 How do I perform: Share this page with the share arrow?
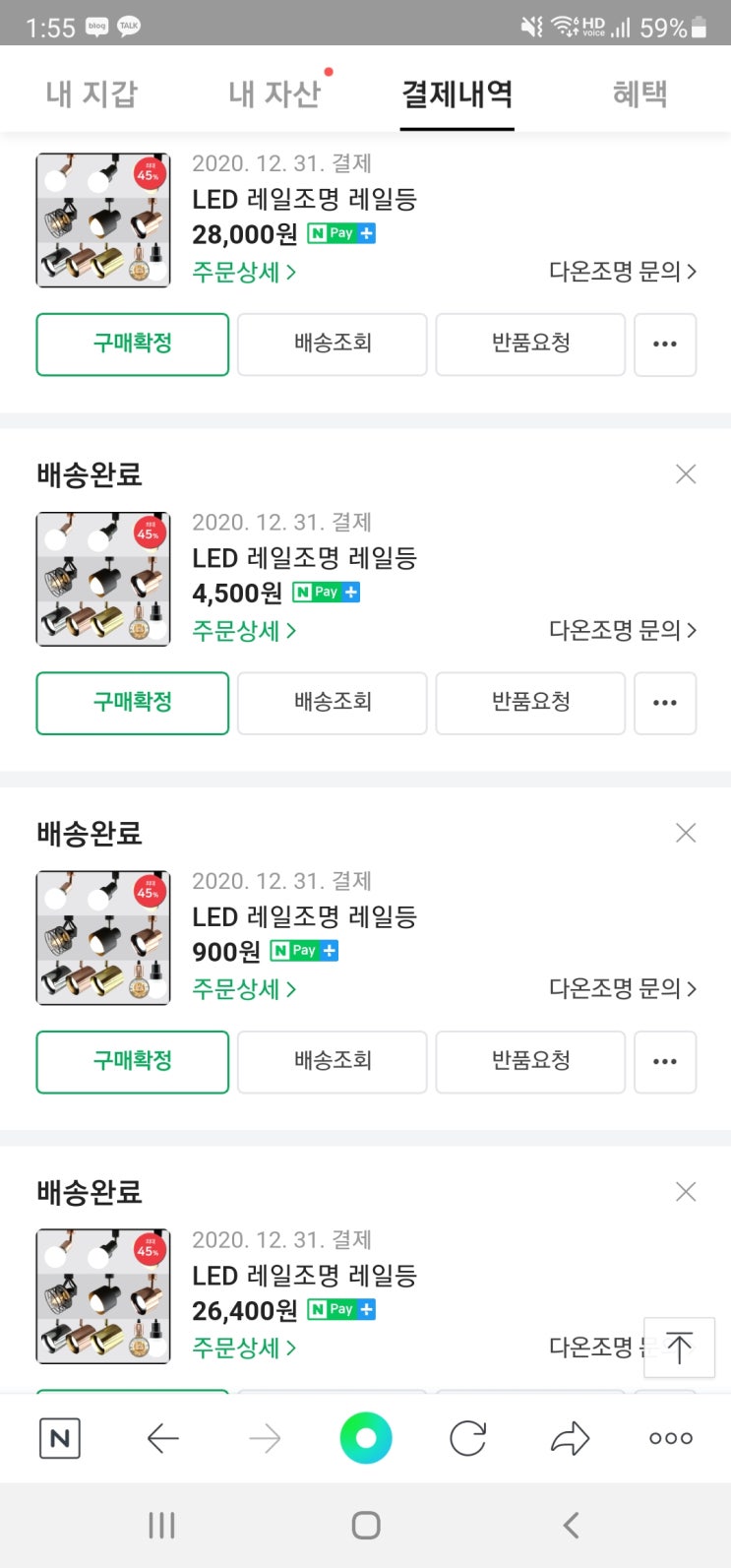click(570, 1439)
